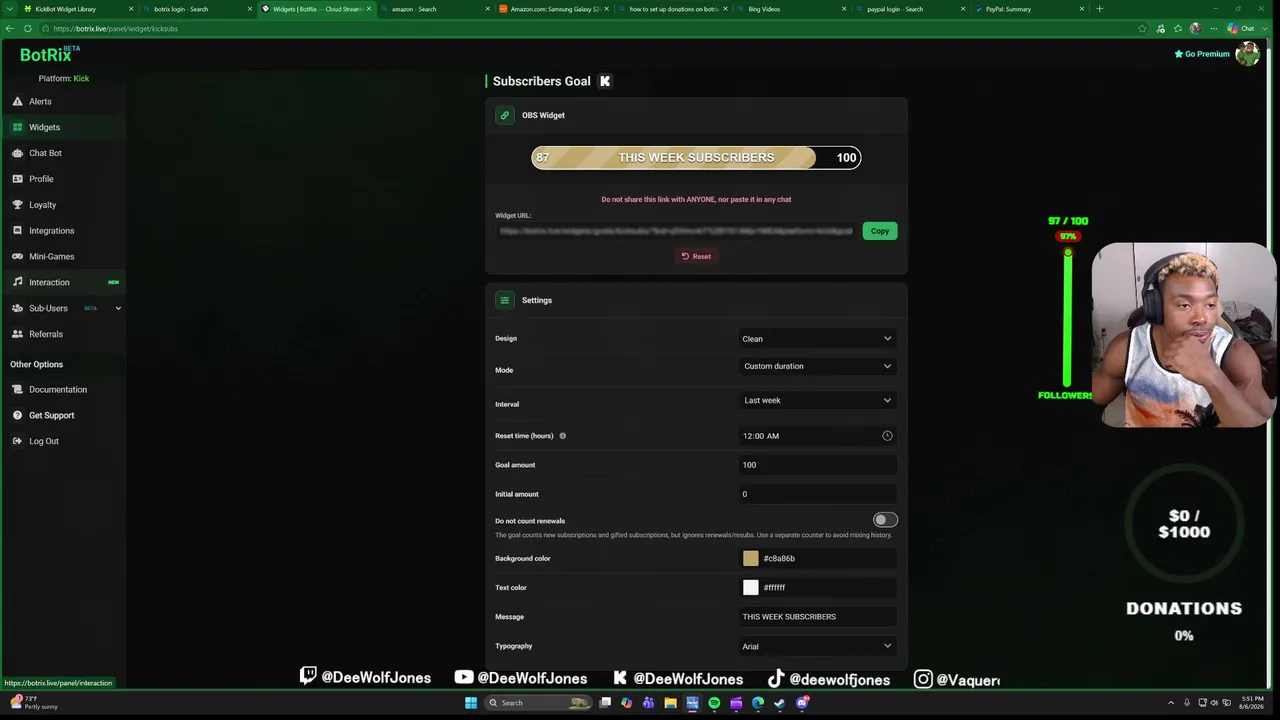Switch to botrix login - Search tab
This screenshot has height=720, width=1280.
(x=199, y=9)
